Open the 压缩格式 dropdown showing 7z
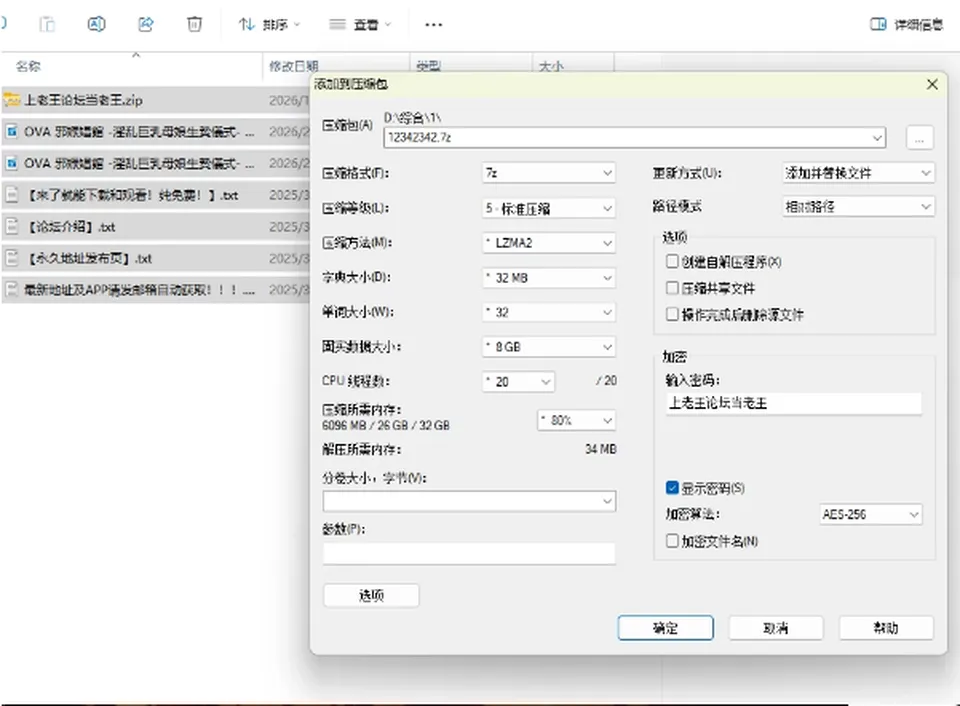The width and height of the screenshot is (960, 706). (549, 173)
